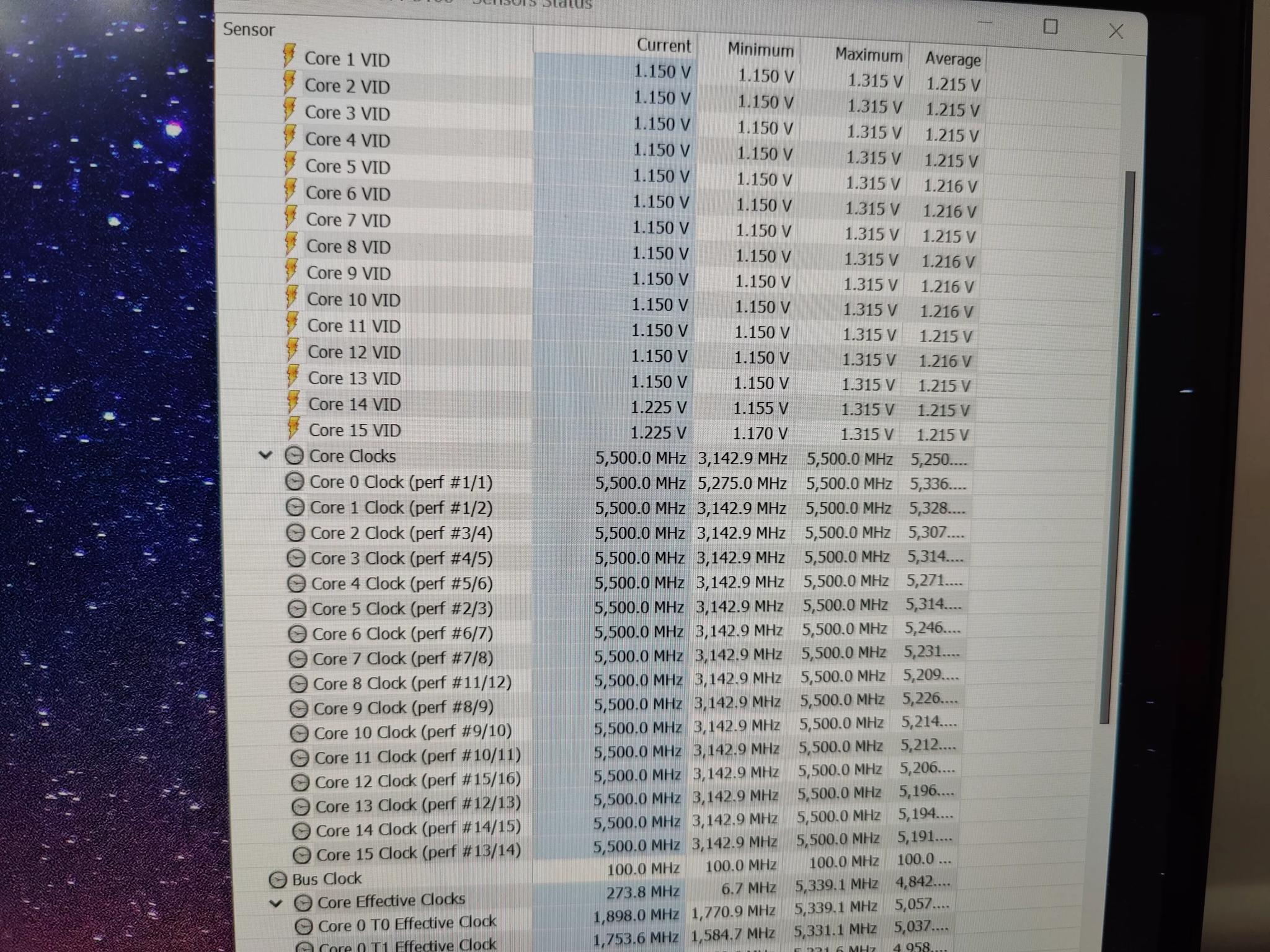Click the lightning icon beside Core 8 VID

pyautogui.click(x=291, y=244)
